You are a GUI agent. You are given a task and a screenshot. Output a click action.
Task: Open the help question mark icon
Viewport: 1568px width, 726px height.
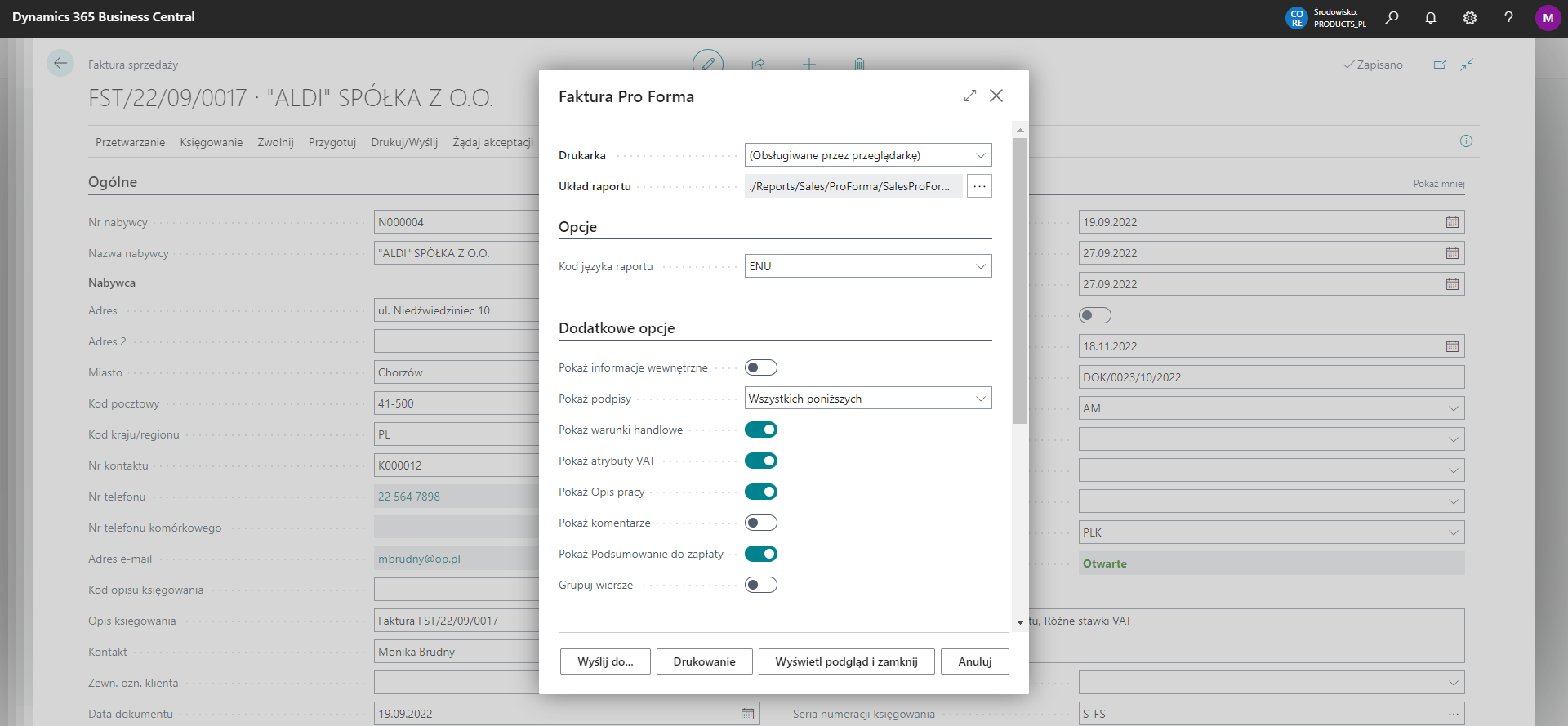[1508, 18]
